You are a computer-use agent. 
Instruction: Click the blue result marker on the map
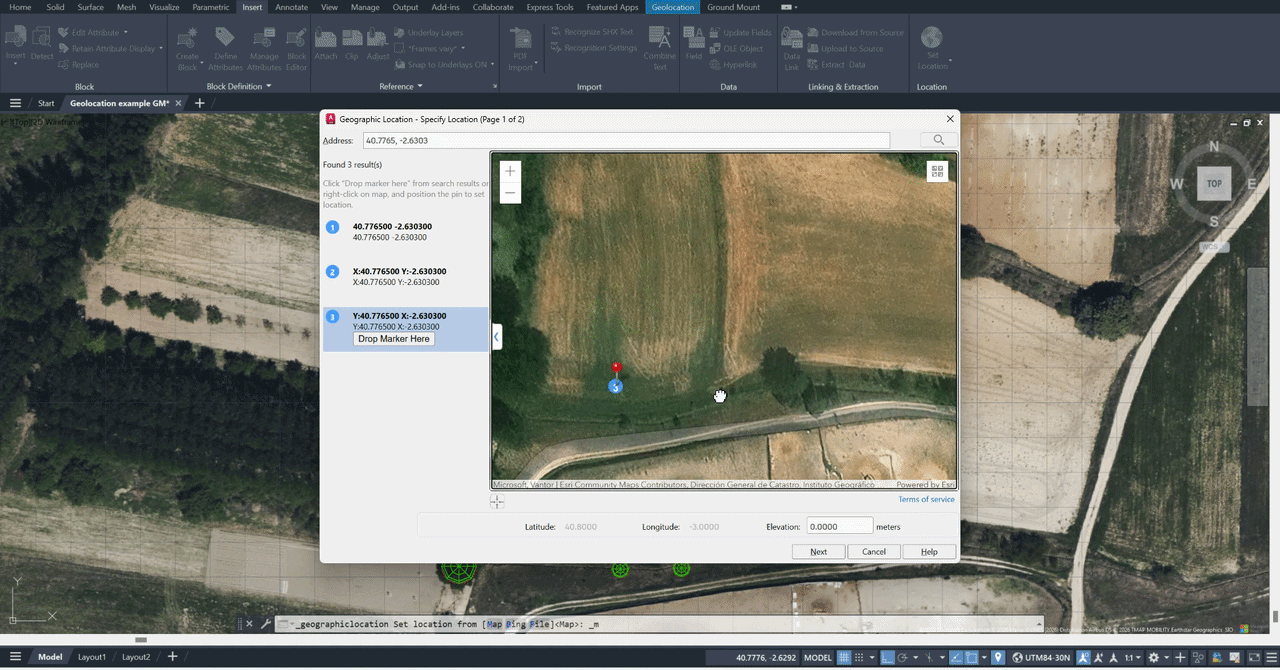point(616,386)
